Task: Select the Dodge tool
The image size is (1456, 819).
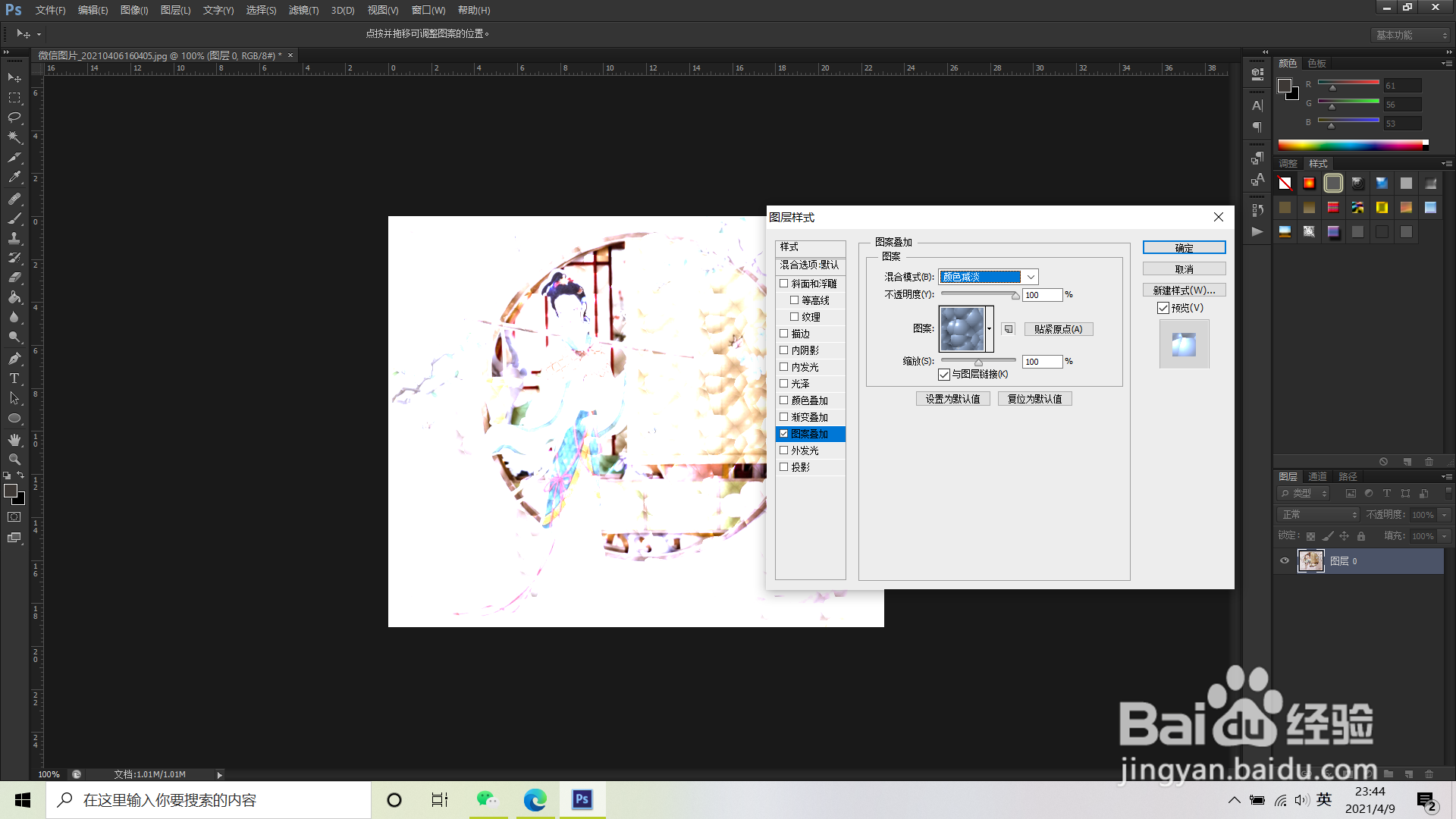Action: (x=14, y=337)
